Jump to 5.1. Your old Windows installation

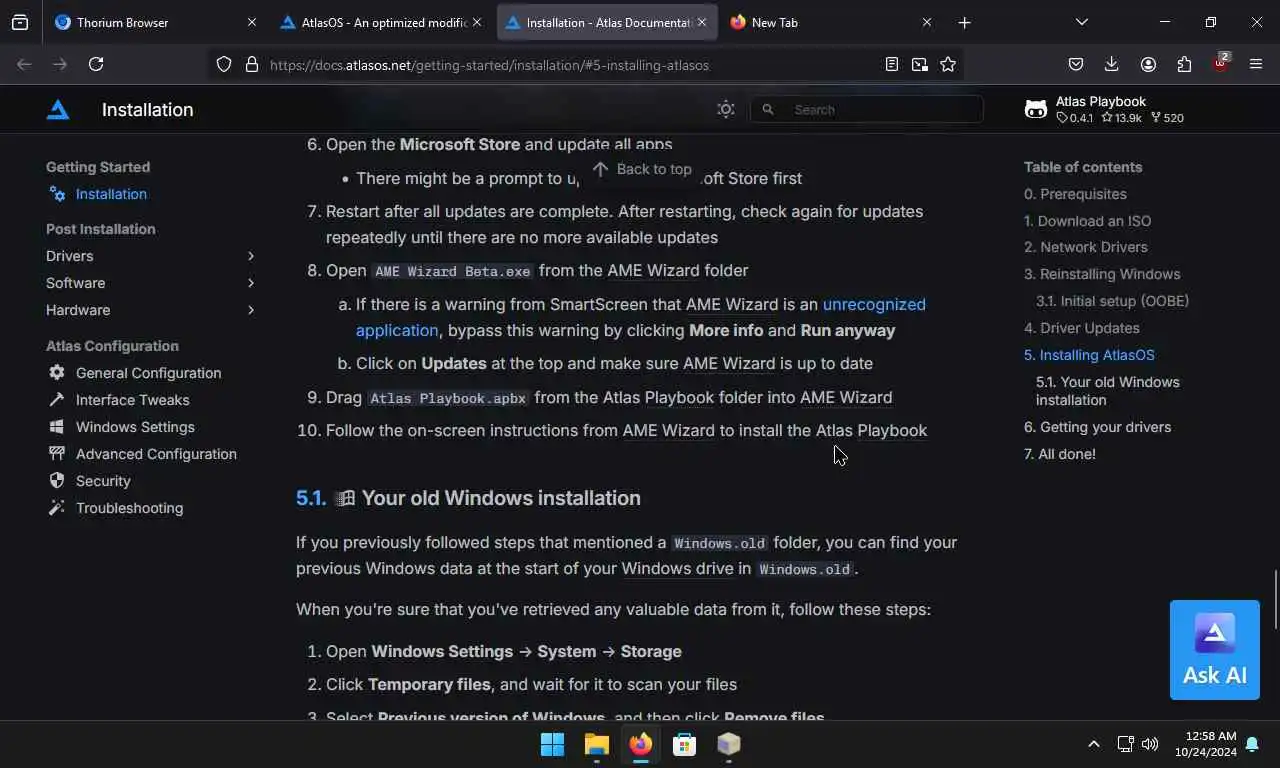pos(1107,391)
